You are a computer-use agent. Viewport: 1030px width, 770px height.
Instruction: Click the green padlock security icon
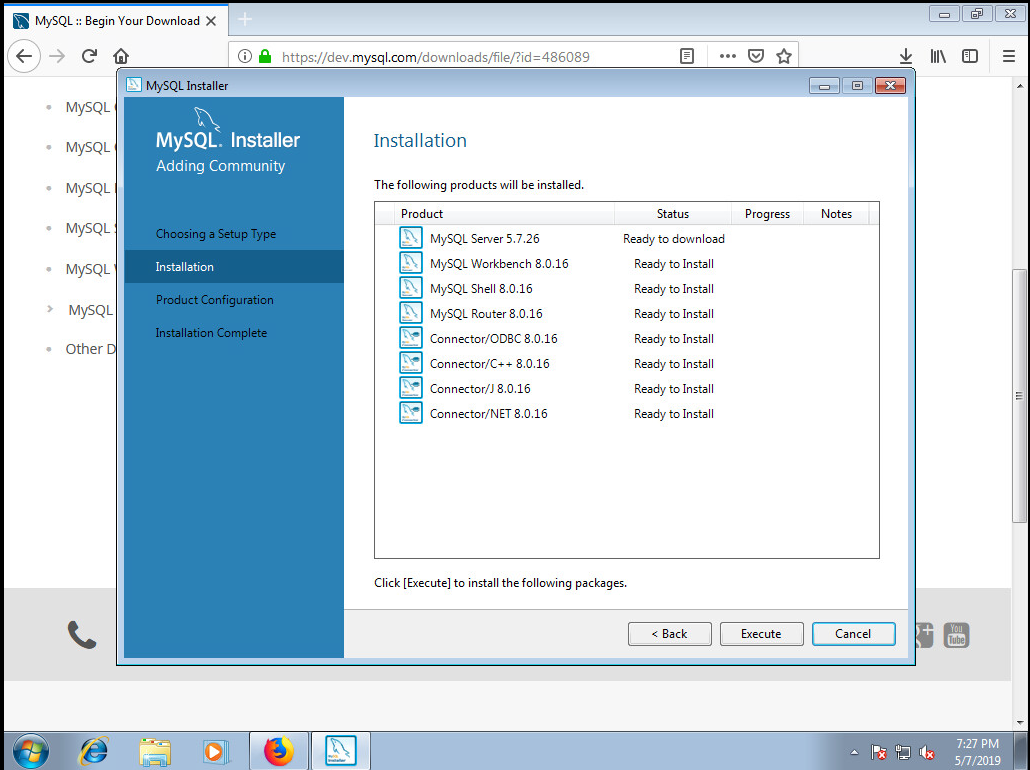pos(265,57)
